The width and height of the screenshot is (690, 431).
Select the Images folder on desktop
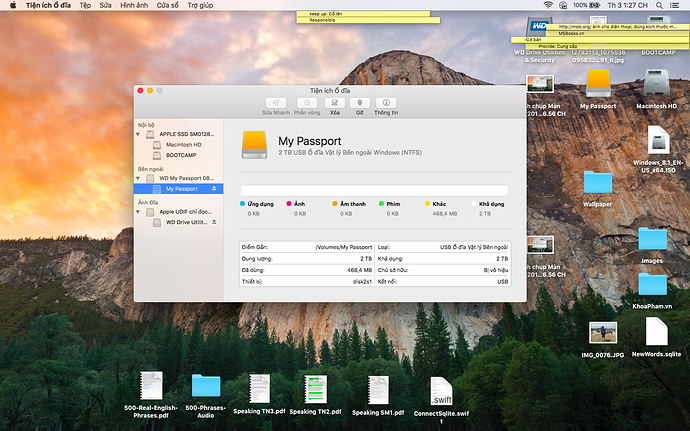[x=653, y=239]
